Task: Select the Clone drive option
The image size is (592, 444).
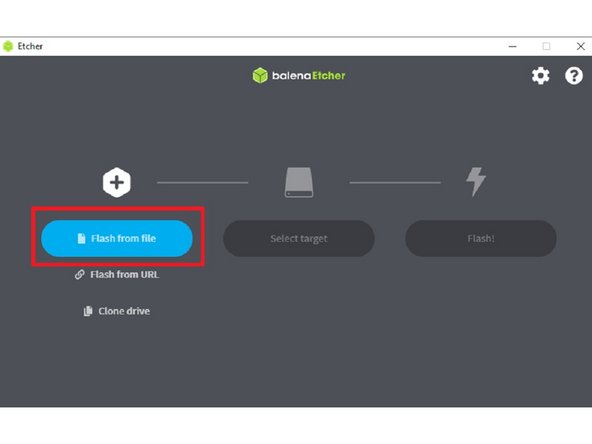Action: click(117, 311)
